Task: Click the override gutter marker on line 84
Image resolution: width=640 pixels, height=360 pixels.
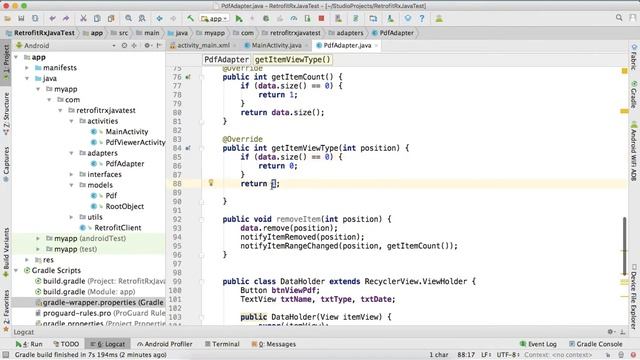Action: [x=188, y=148]
